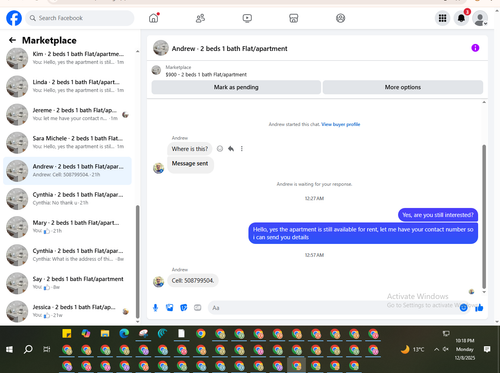Open the Friends icon in top bar
This screenshot has height=373, width=500.
[x=200, y=18]
